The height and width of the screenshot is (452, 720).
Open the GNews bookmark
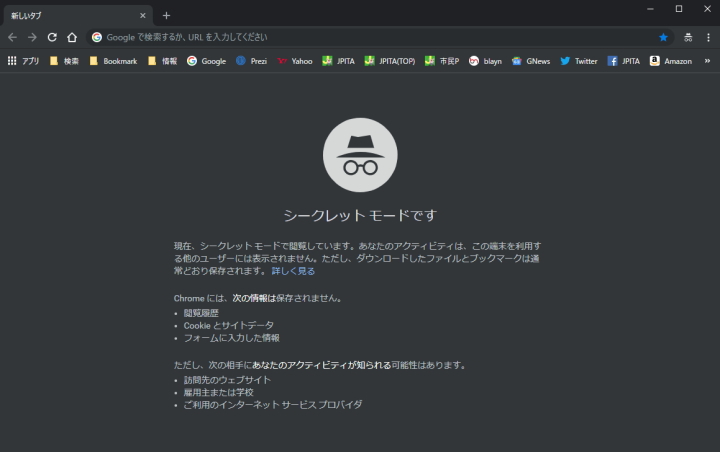pyautogui.click(x=530, y=61)
